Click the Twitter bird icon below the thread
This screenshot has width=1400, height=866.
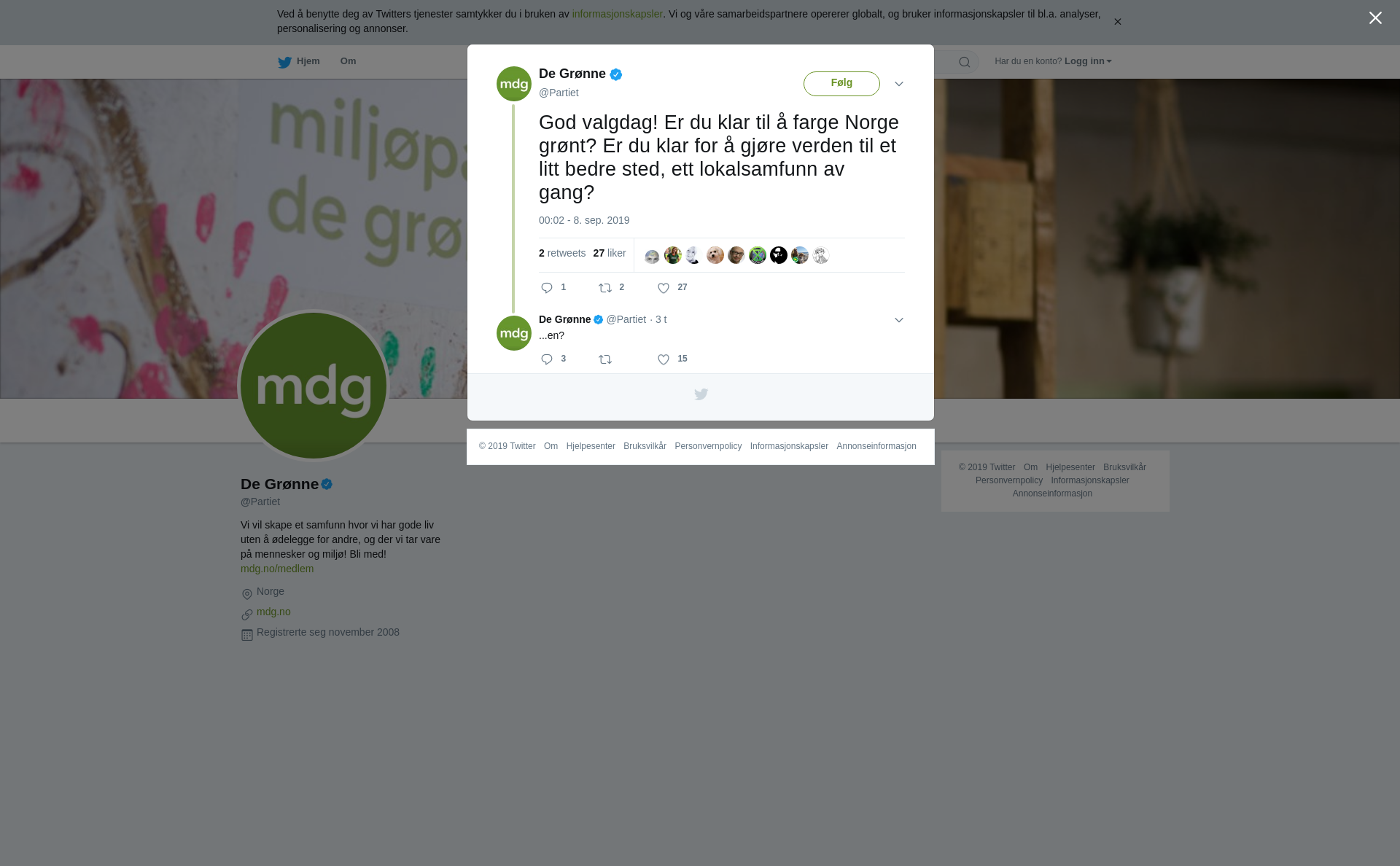pyautogui.click(x=701, y=394)
